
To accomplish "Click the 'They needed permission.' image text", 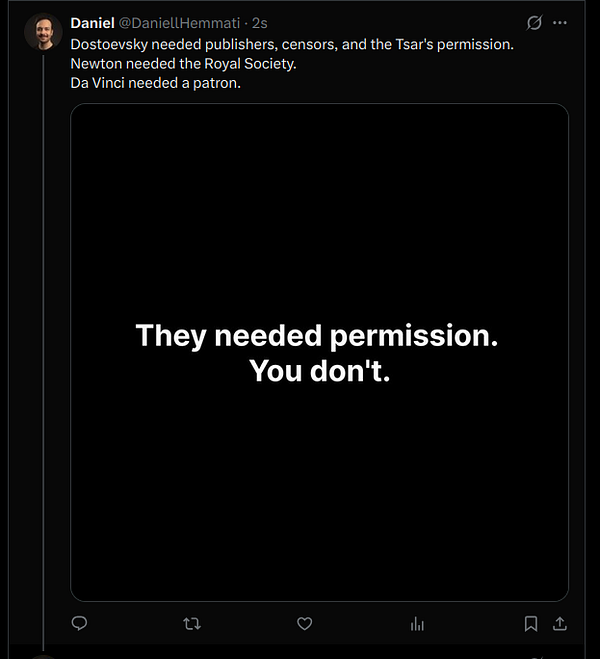I will click(316, 335).
